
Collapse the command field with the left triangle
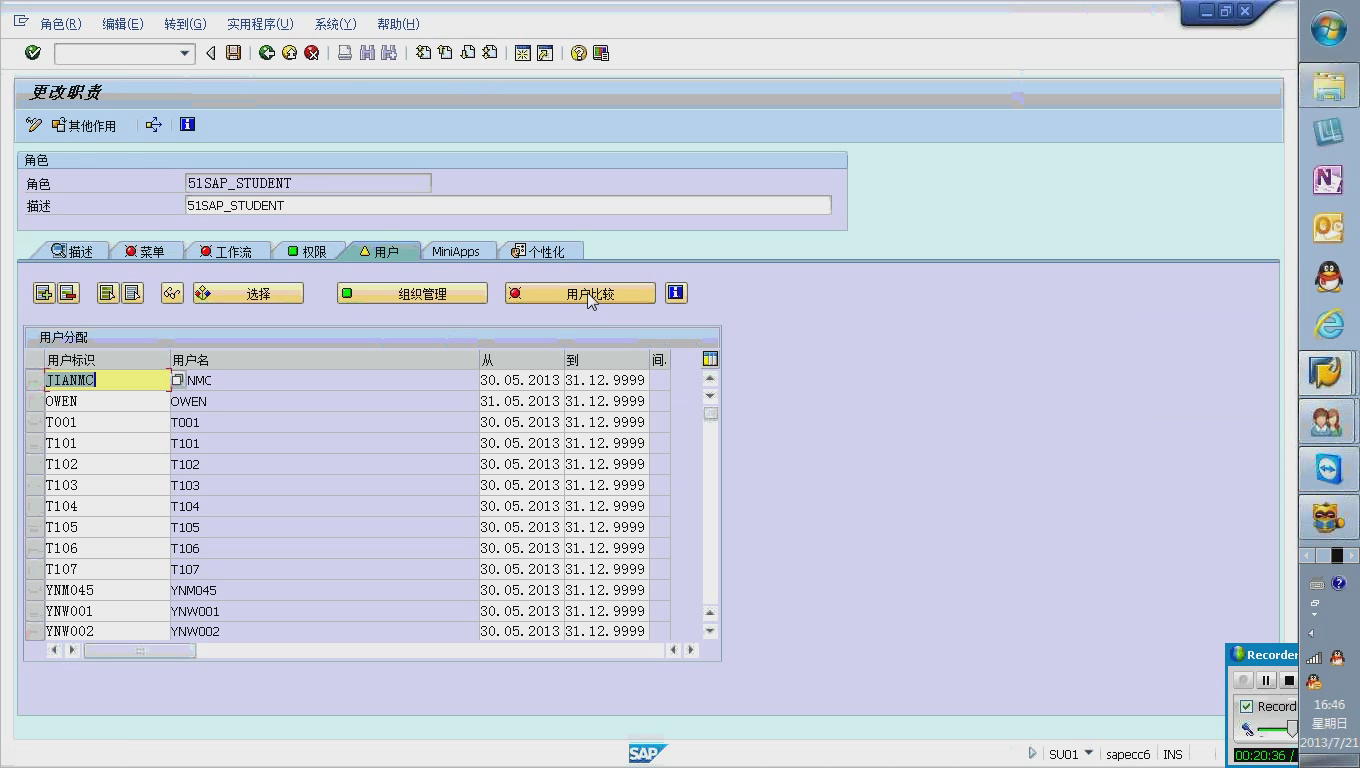coord(210,53)
